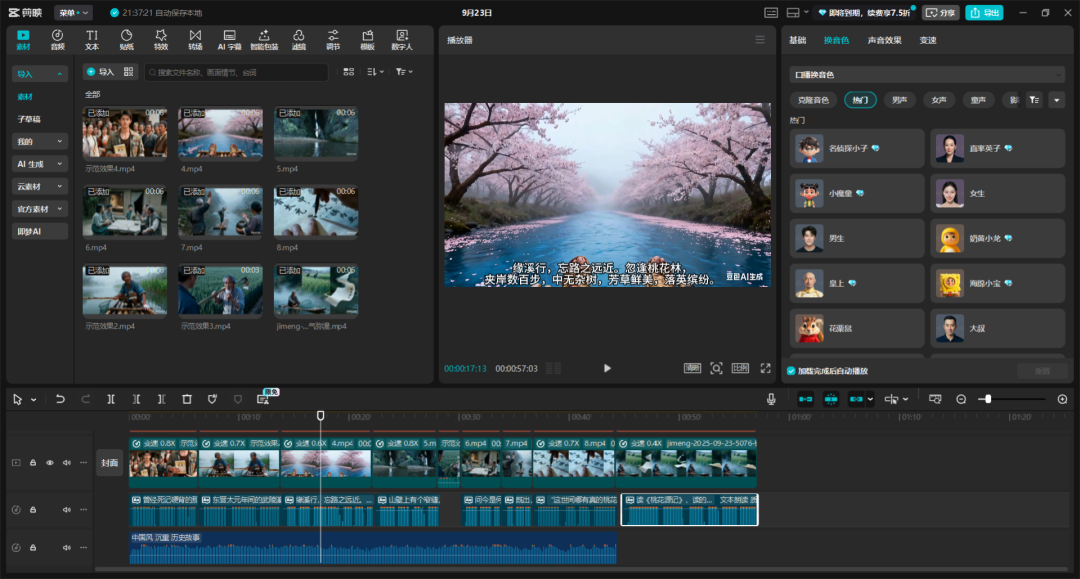This screenshot has height=579, width=1080.
Task: Click the timeline zoom slider handle
Action: (988, 399)
